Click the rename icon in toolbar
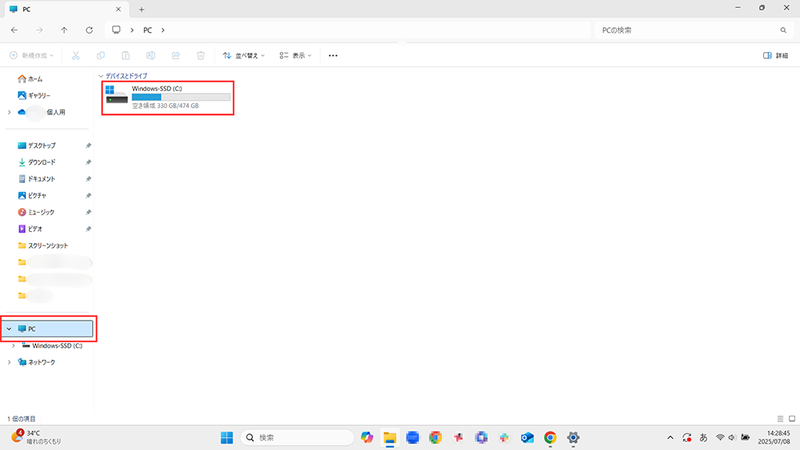This screenshot has width=800, height=450. click(x=151, y=55)
